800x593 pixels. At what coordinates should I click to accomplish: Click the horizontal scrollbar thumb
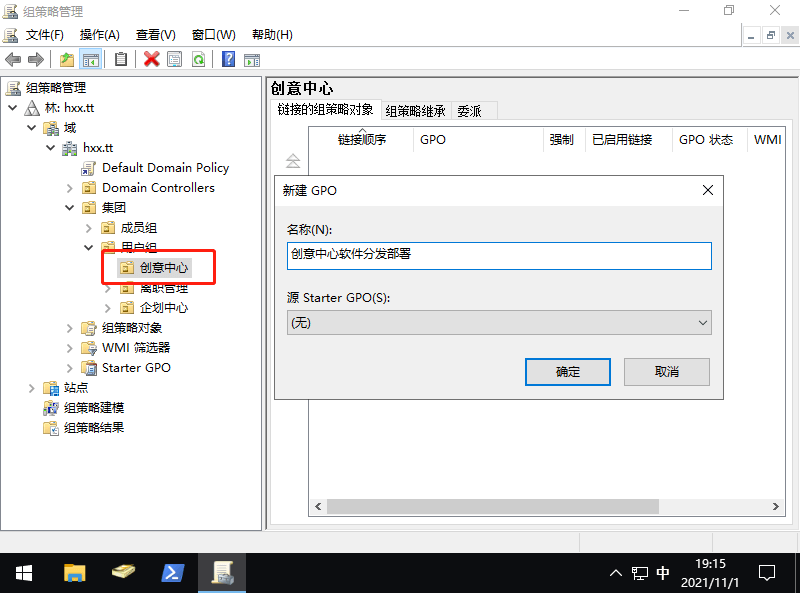pyautogui.click(x=493, y=506)
